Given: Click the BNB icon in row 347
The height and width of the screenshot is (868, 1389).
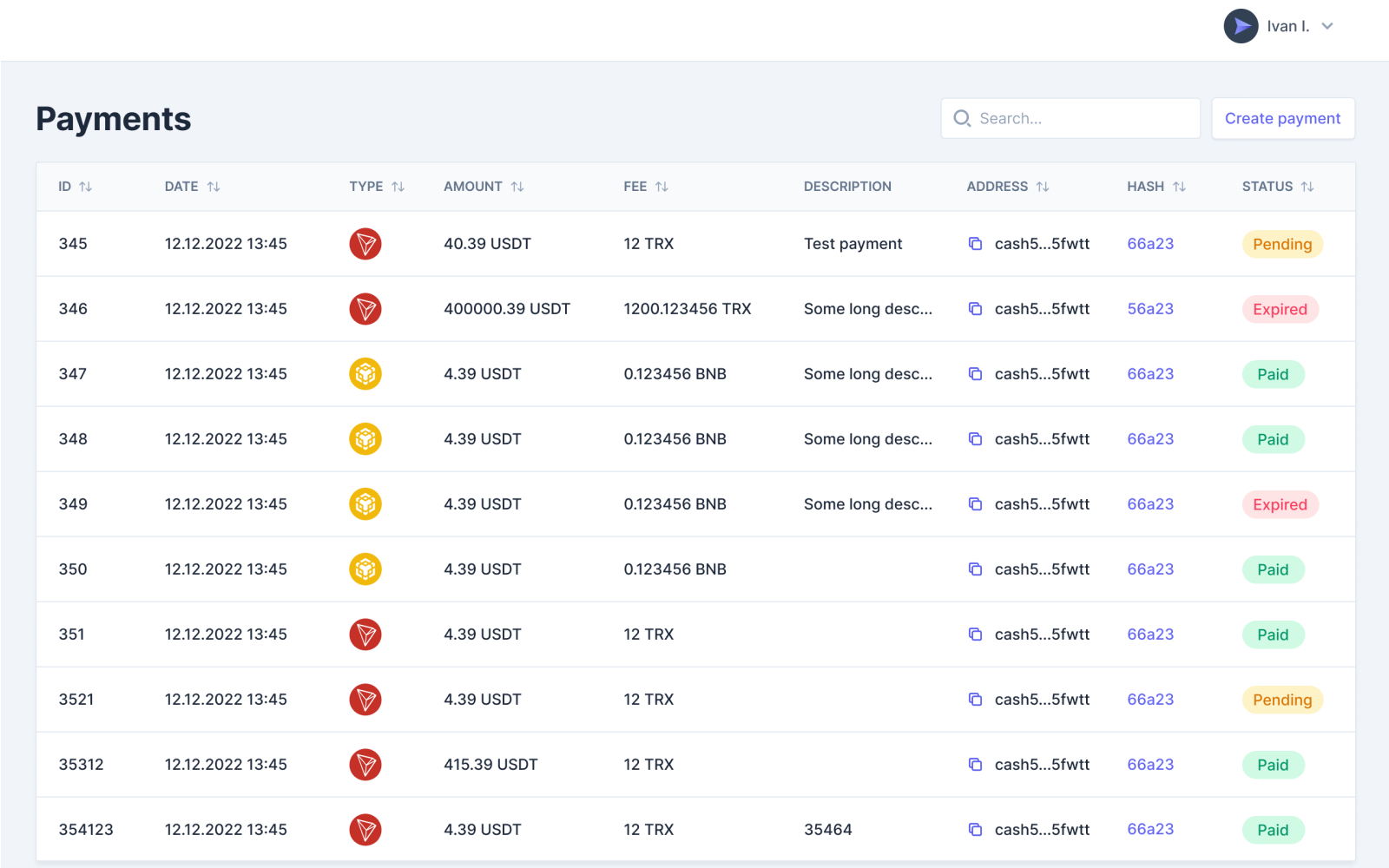Looking at the screenshot, I should pyautogui.click(x=365, y=374).
